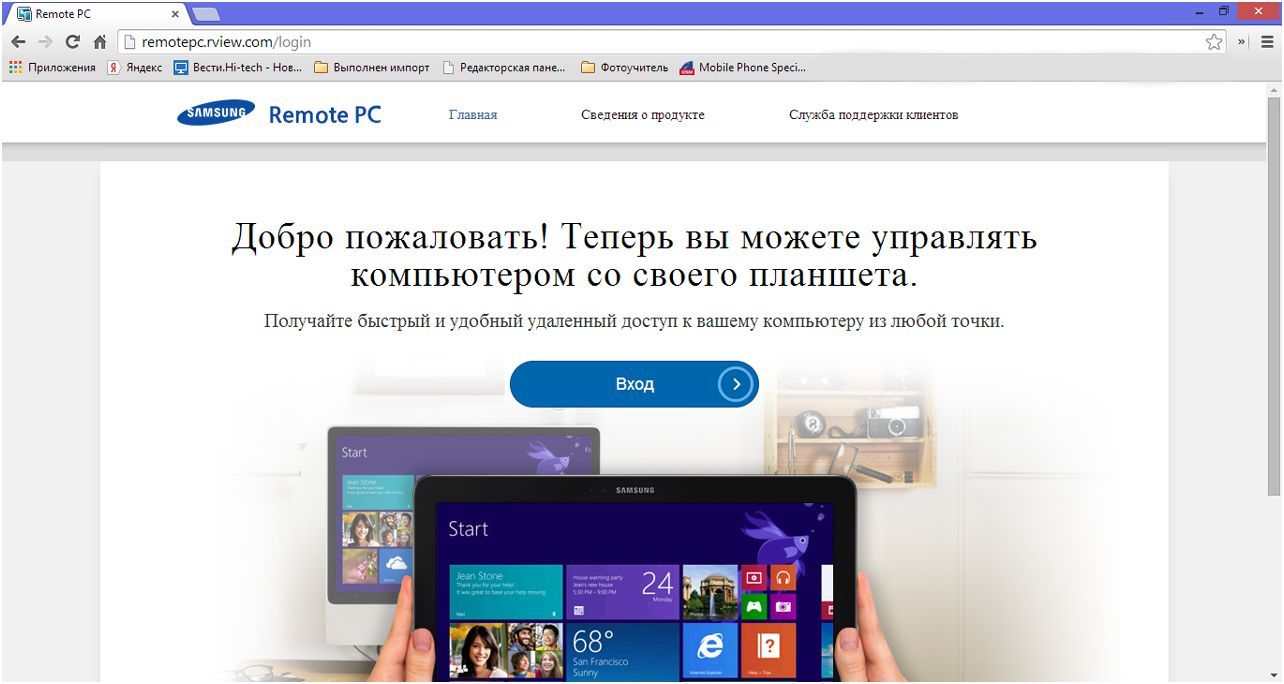Select Главная in the navigation menu

(x=472, y=114)
